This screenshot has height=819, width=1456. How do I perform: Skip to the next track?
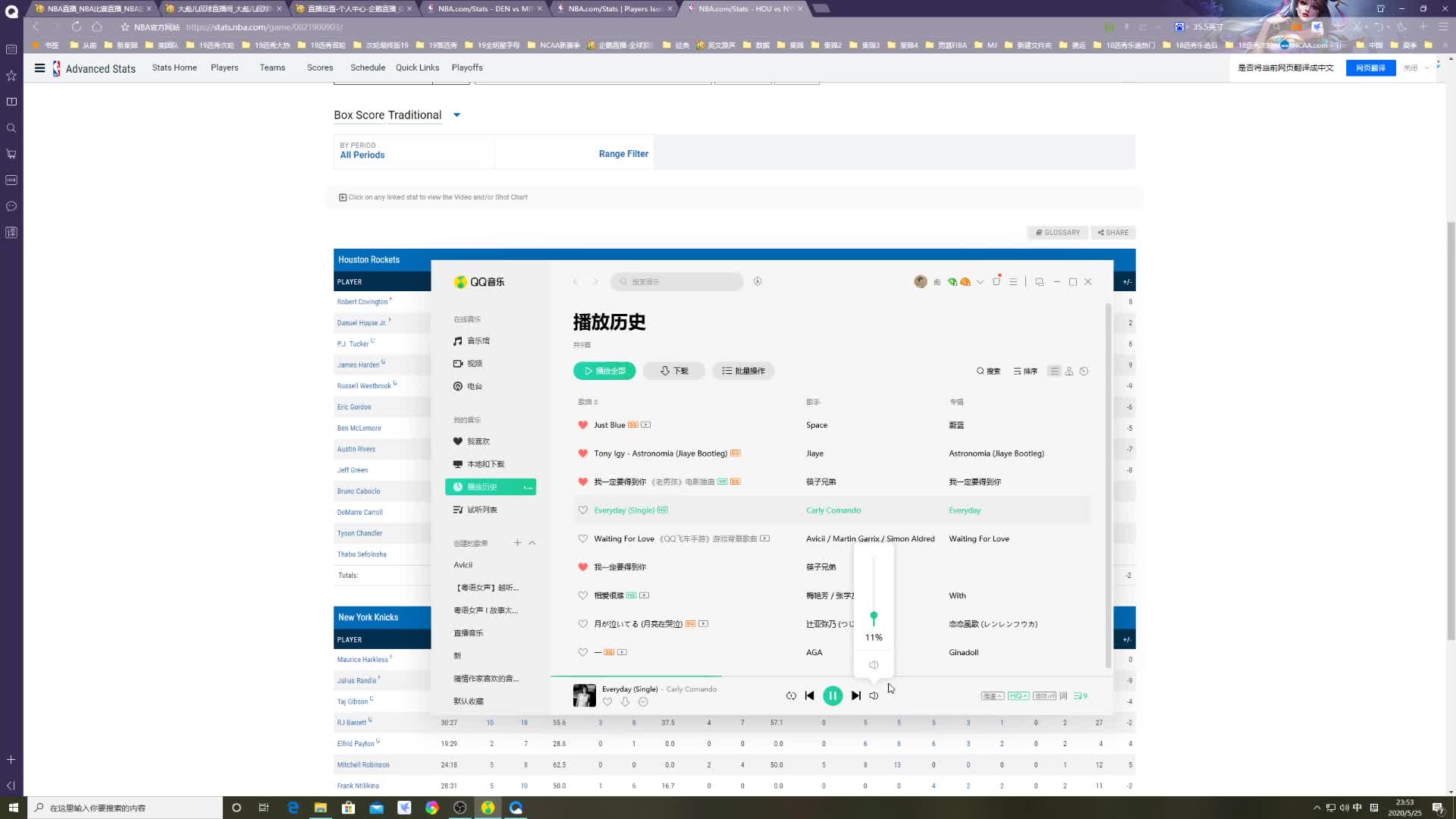pyautogui.click(x=856, y=695)
